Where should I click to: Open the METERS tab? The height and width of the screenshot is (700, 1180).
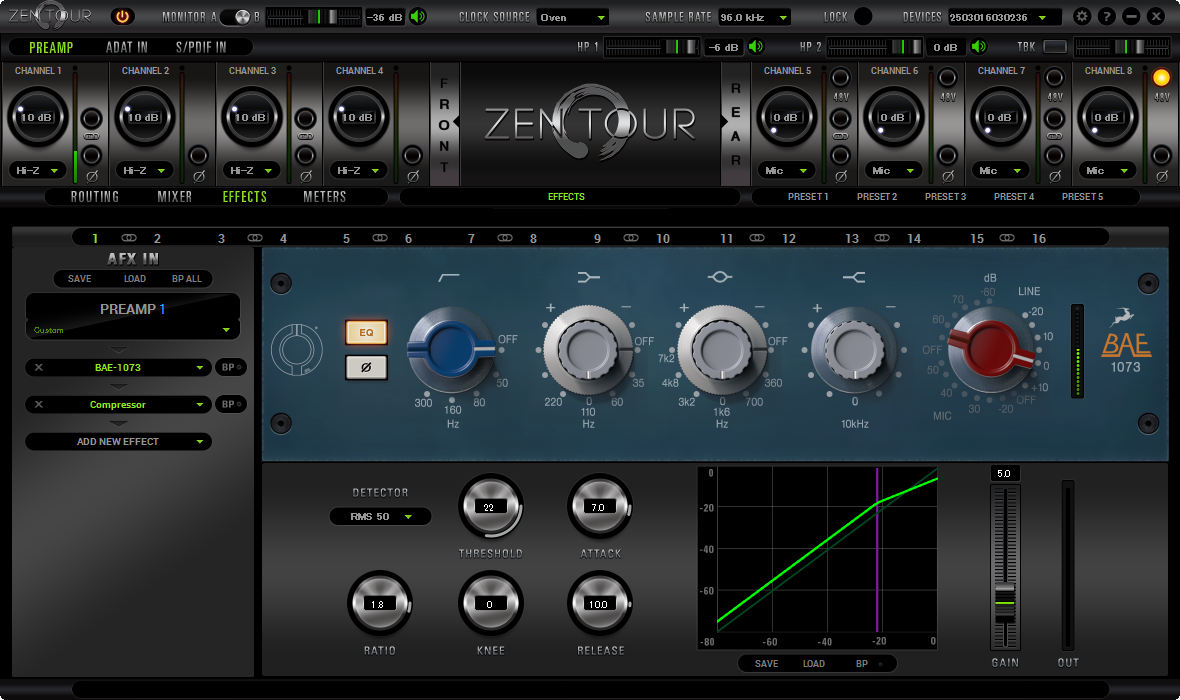point(324,196)
